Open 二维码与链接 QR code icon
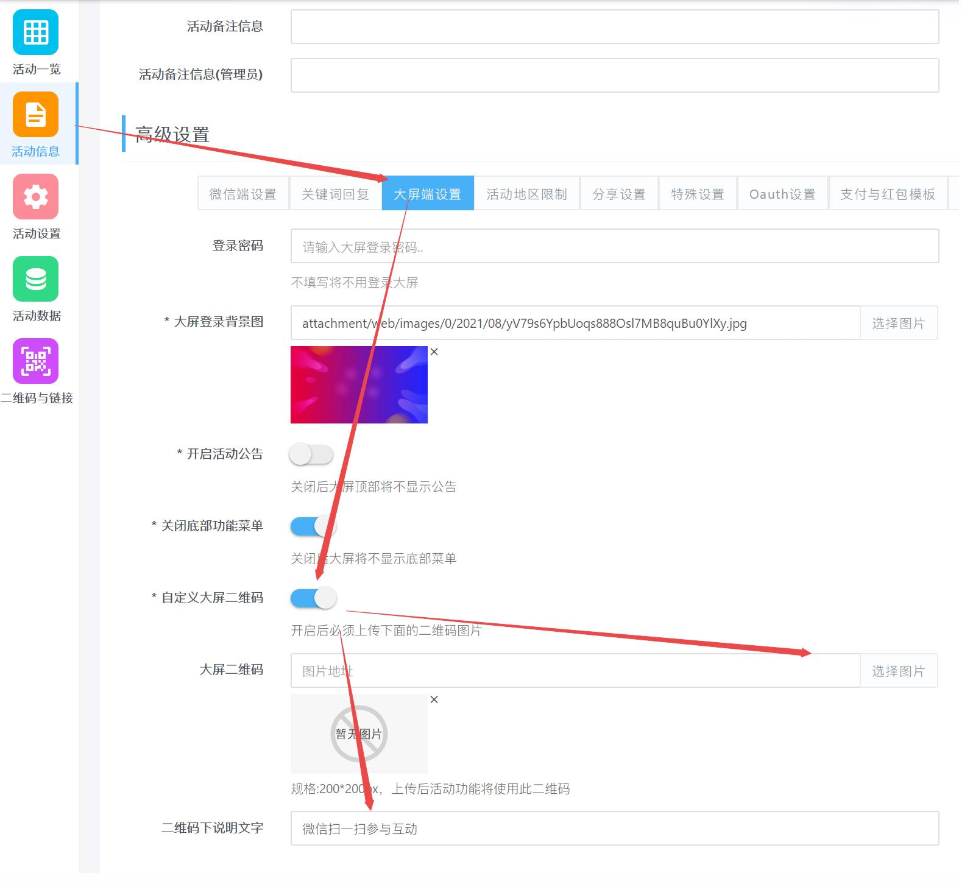This screenshot has width=961, height=886. 36,361
